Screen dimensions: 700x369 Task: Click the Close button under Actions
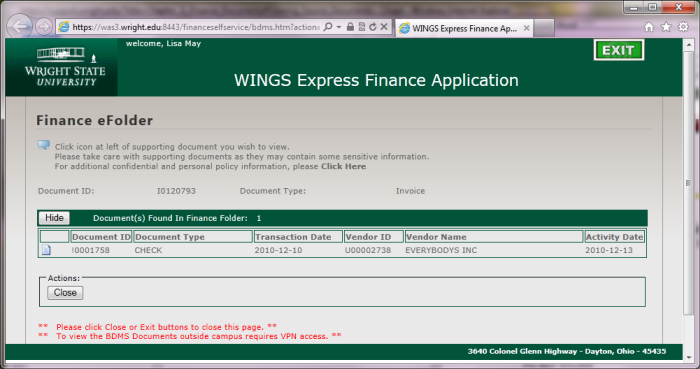(x=65, y=293)
